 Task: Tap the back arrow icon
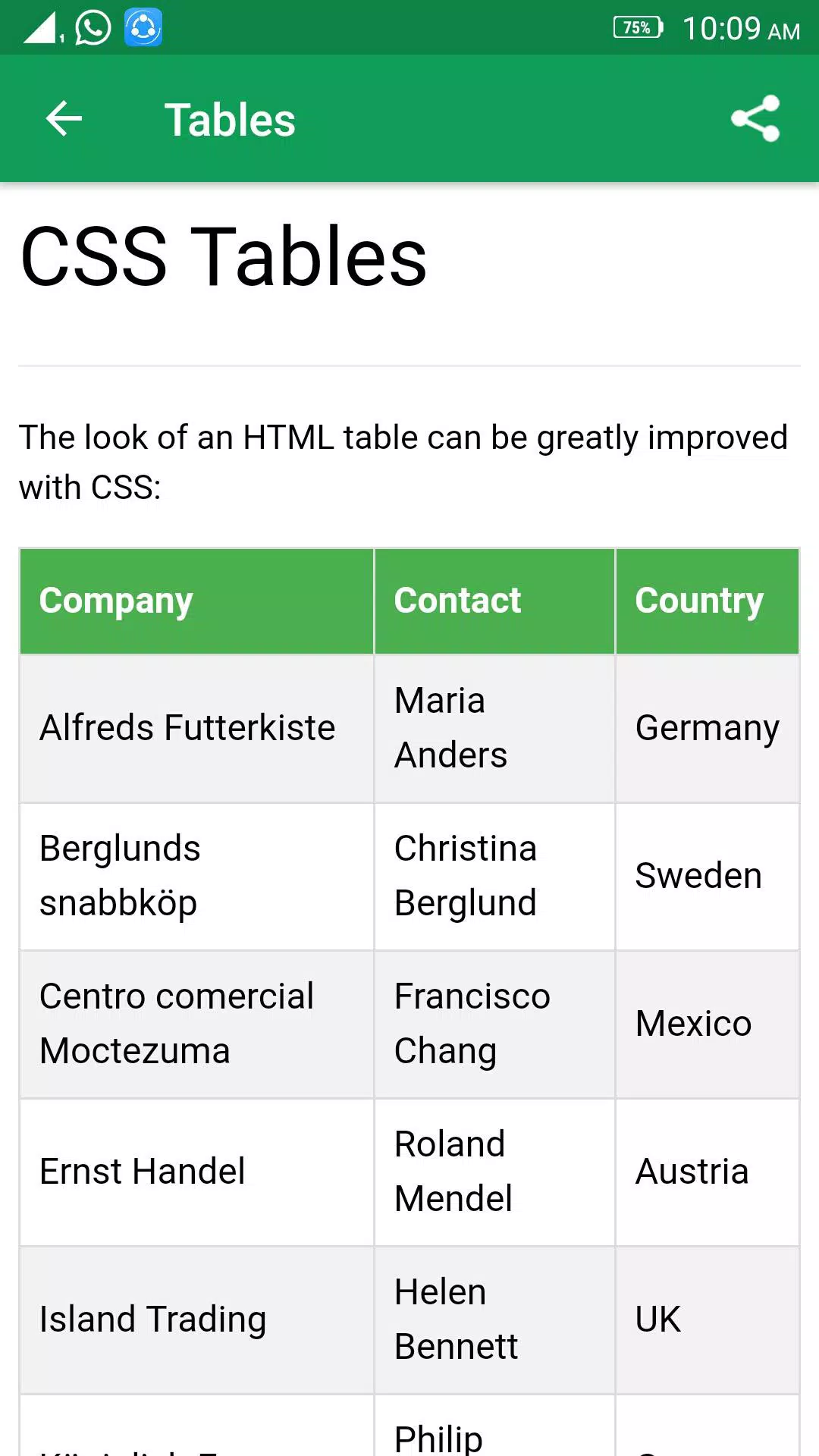(64, 119)
